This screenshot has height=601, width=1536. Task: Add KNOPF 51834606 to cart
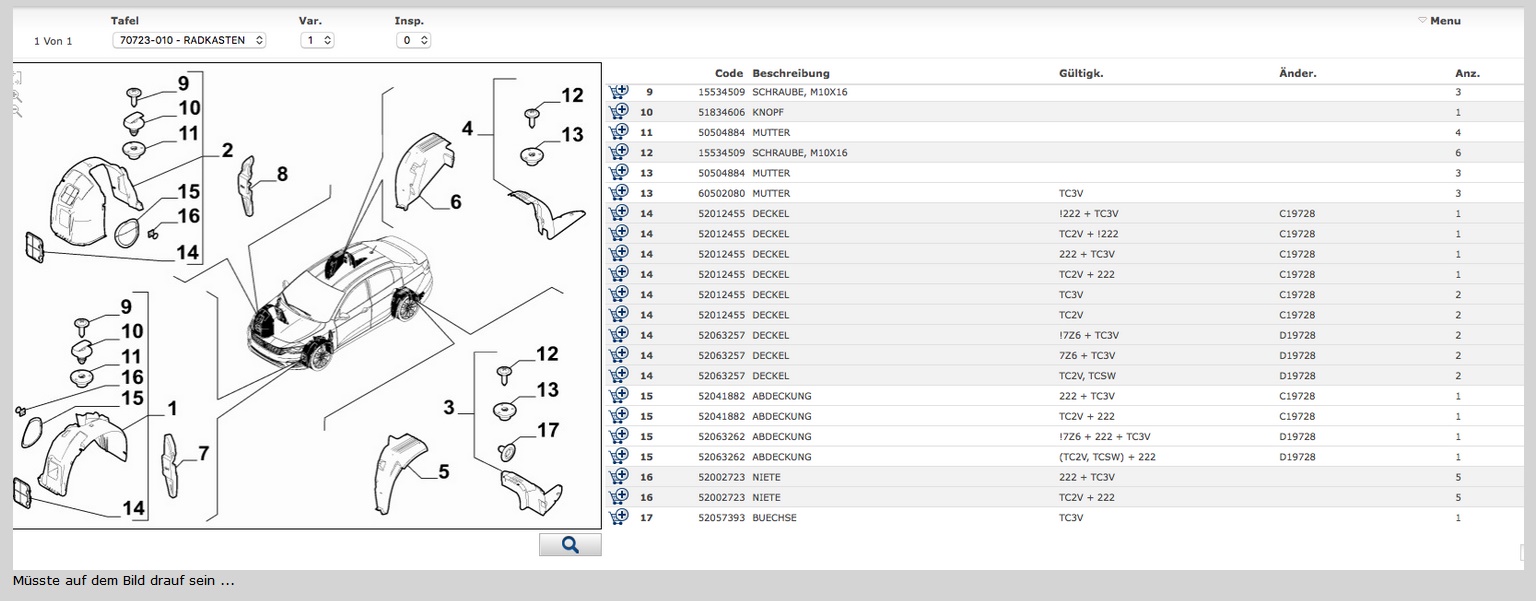click(x=618, y=112)
